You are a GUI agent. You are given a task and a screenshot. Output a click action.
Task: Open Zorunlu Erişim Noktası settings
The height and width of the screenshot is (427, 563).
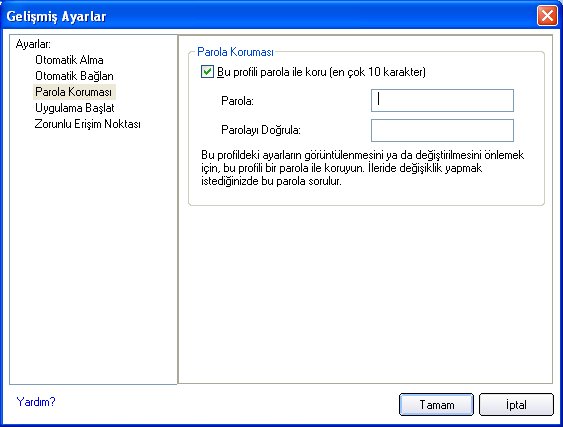pyautogui.click(x=88, y=124)
